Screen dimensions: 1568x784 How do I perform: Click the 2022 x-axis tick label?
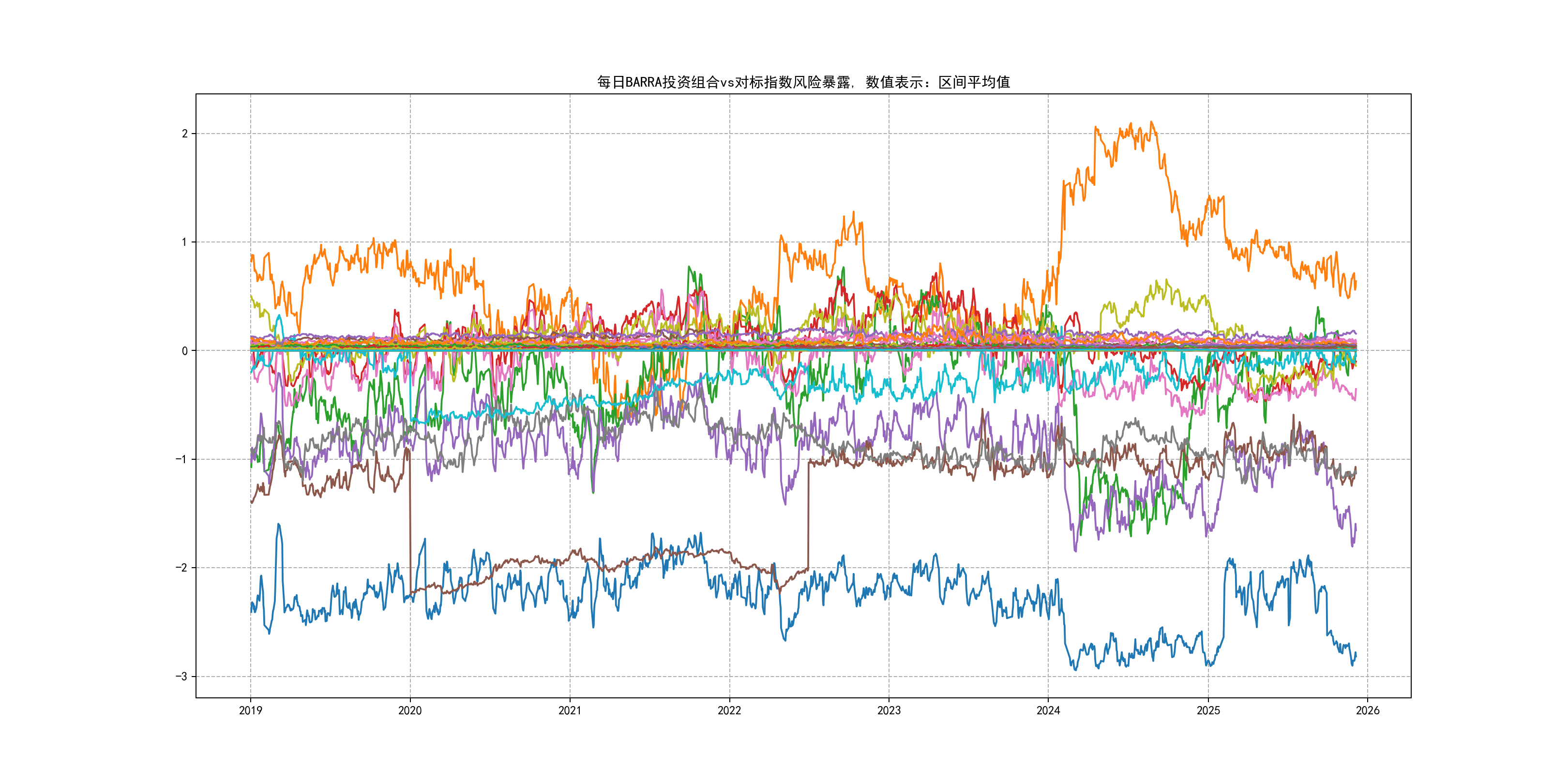729,710
